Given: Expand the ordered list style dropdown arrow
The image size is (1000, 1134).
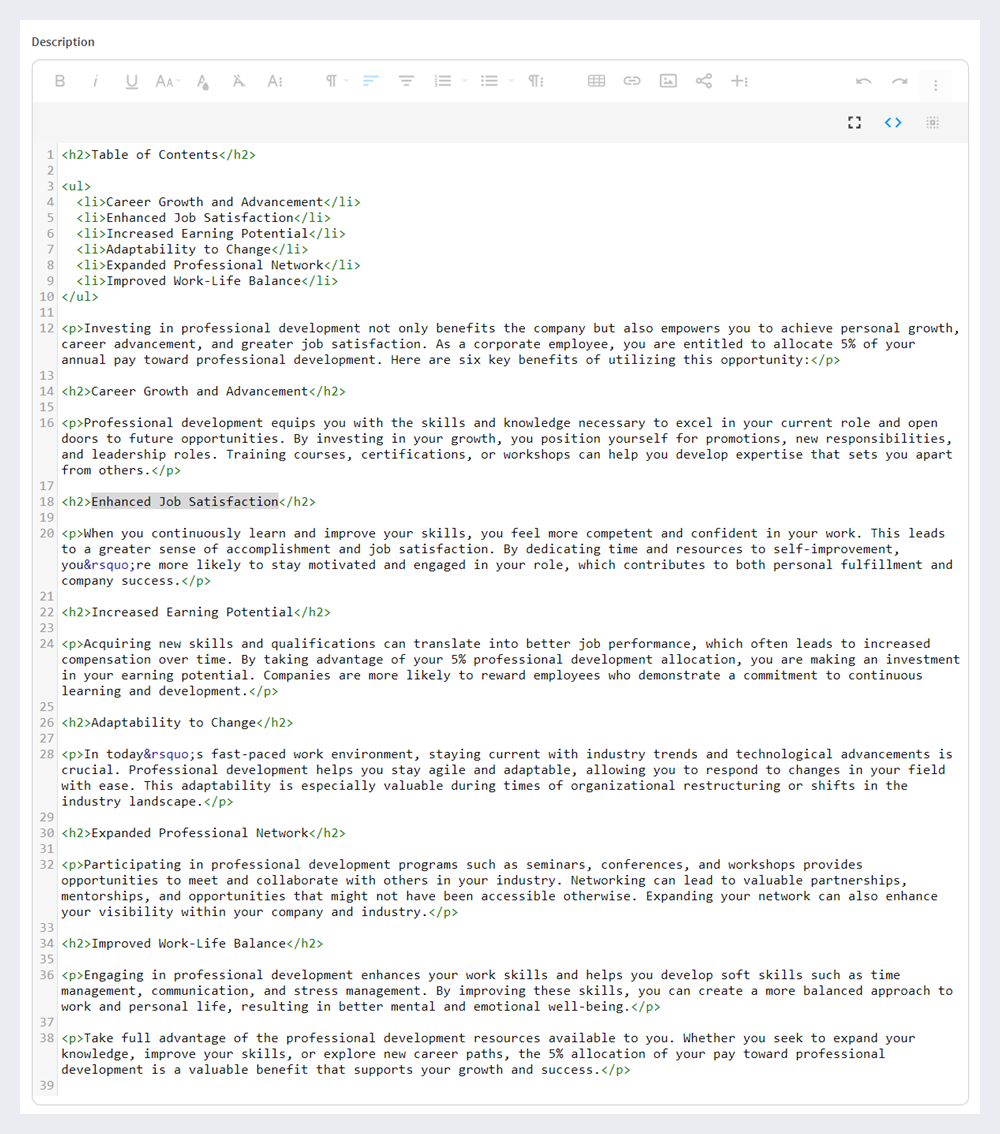Looking at the screenshot, I should pyautogui.click(x=465, y=81).
